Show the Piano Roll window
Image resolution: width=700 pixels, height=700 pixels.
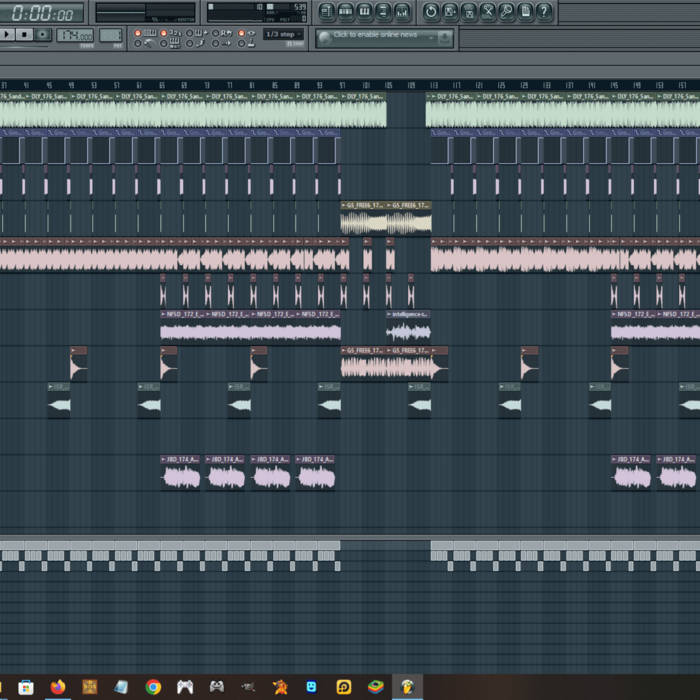coord(365,12)
